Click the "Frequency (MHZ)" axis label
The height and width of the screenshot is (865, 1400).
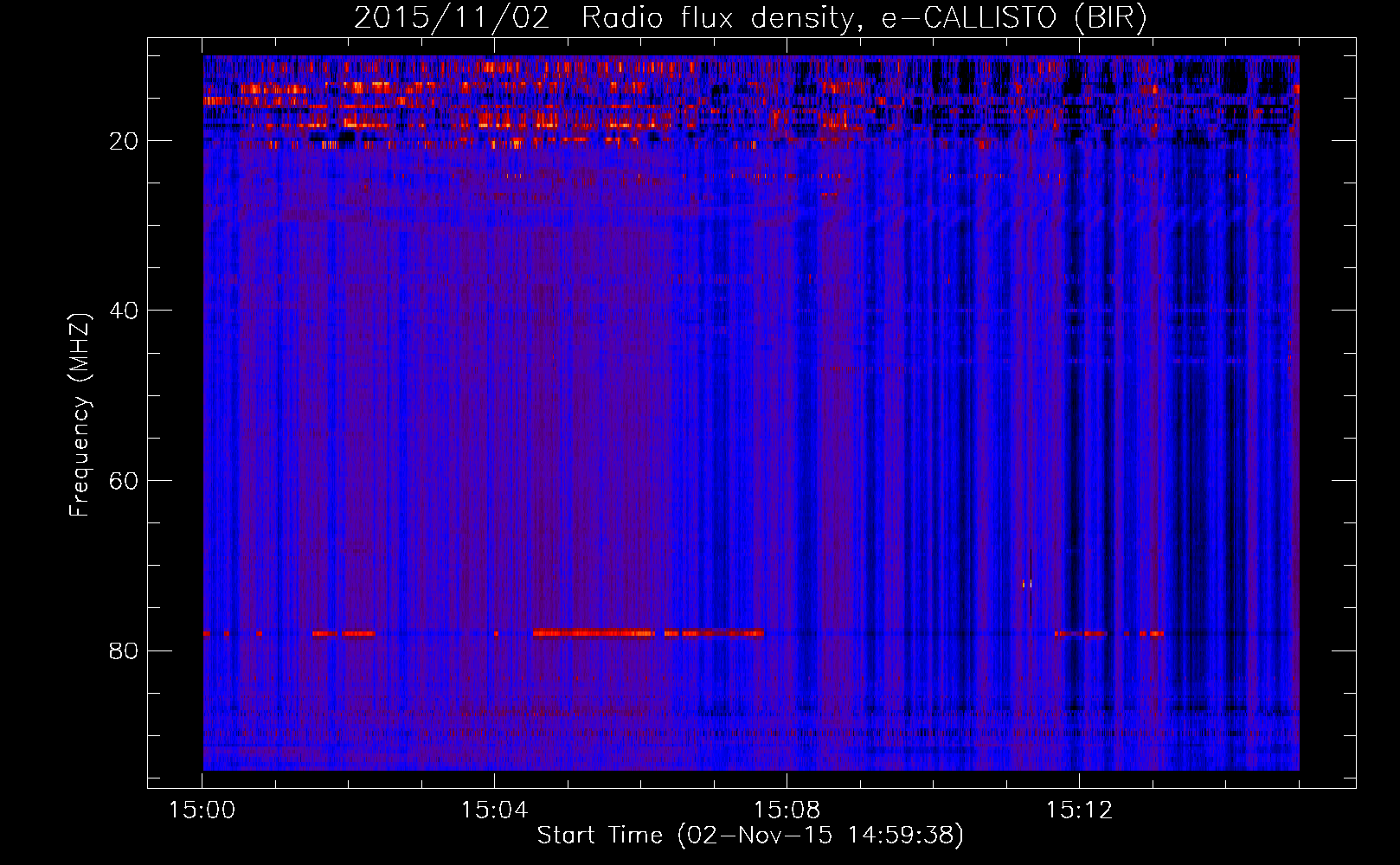(79, 415)
